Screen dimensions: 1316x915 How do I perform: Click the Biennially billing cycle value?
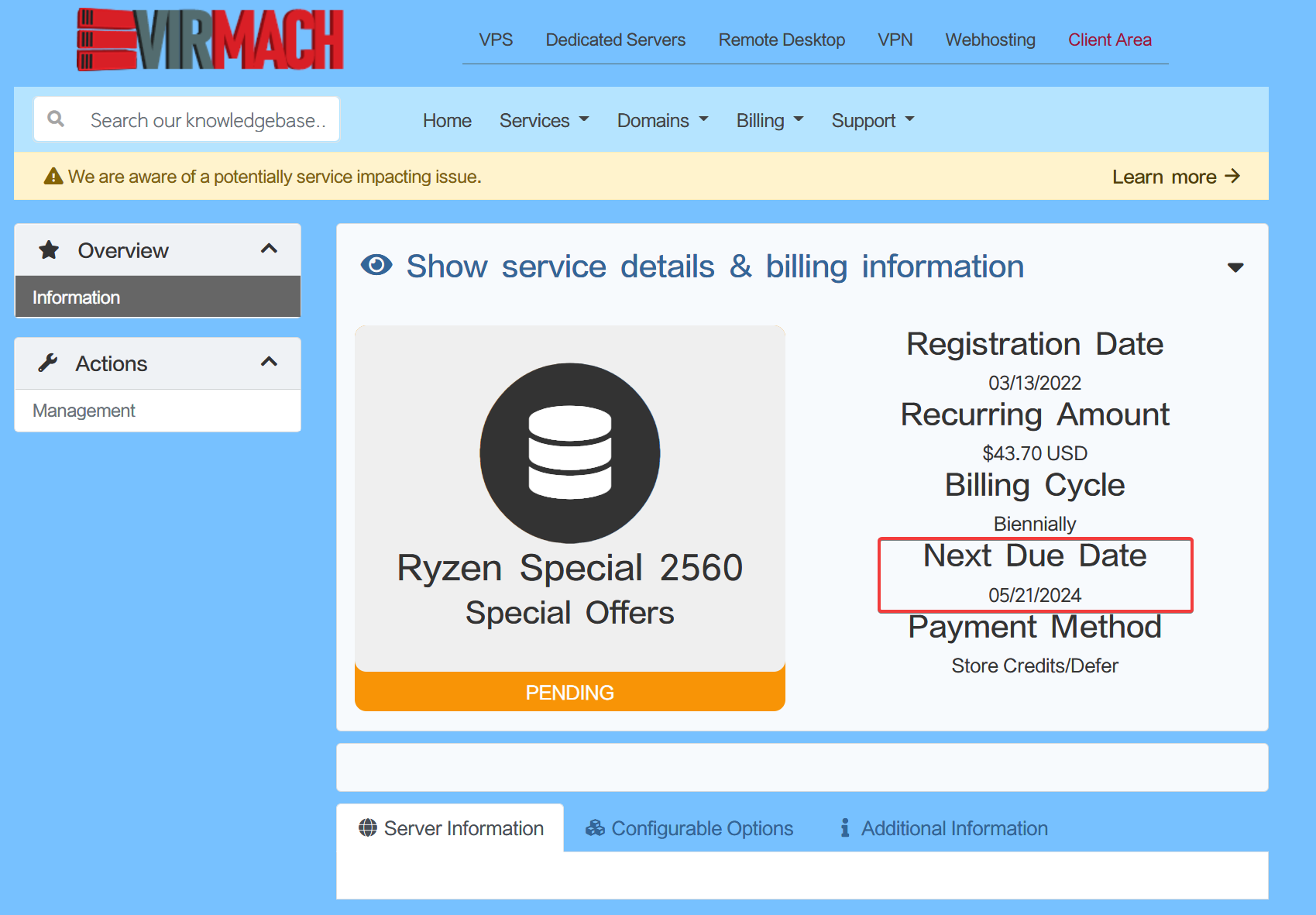[1035, 525]
